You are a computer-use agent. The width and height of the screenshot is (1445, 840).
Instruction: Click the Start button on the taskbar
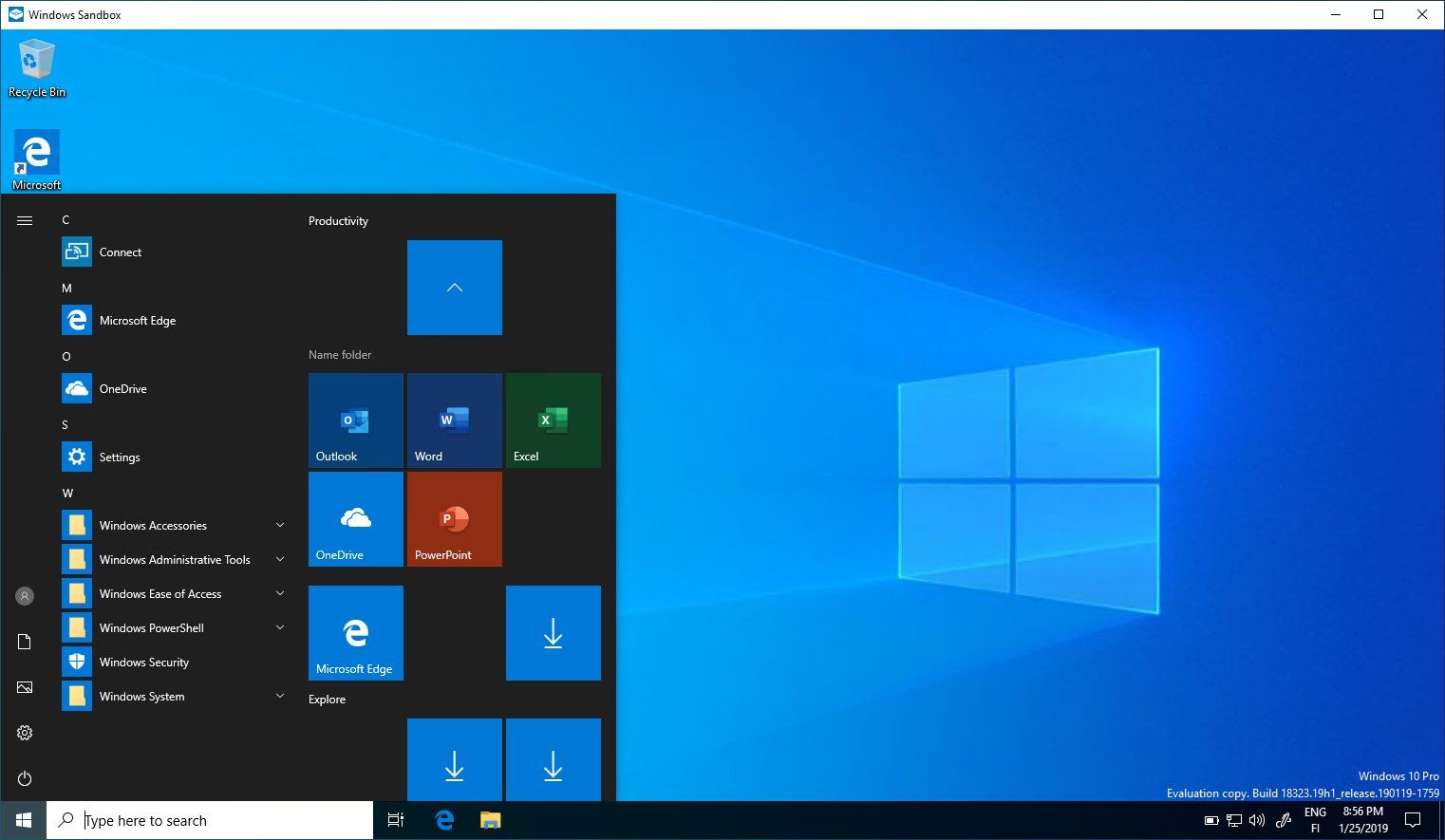click(23, 820)
